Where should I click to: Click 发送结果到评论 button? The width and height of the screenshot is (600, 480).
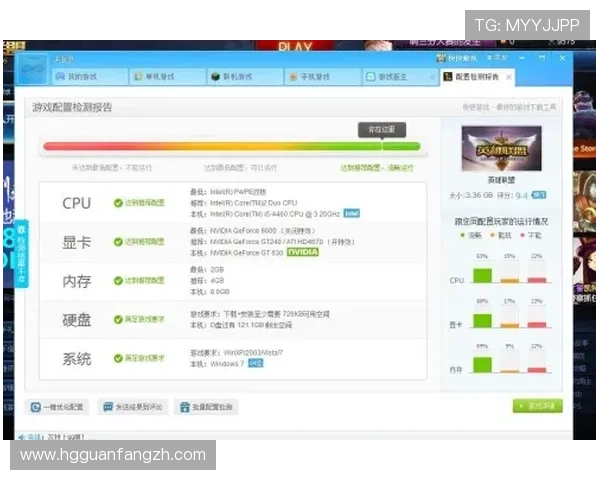click(x=133, y=407)
